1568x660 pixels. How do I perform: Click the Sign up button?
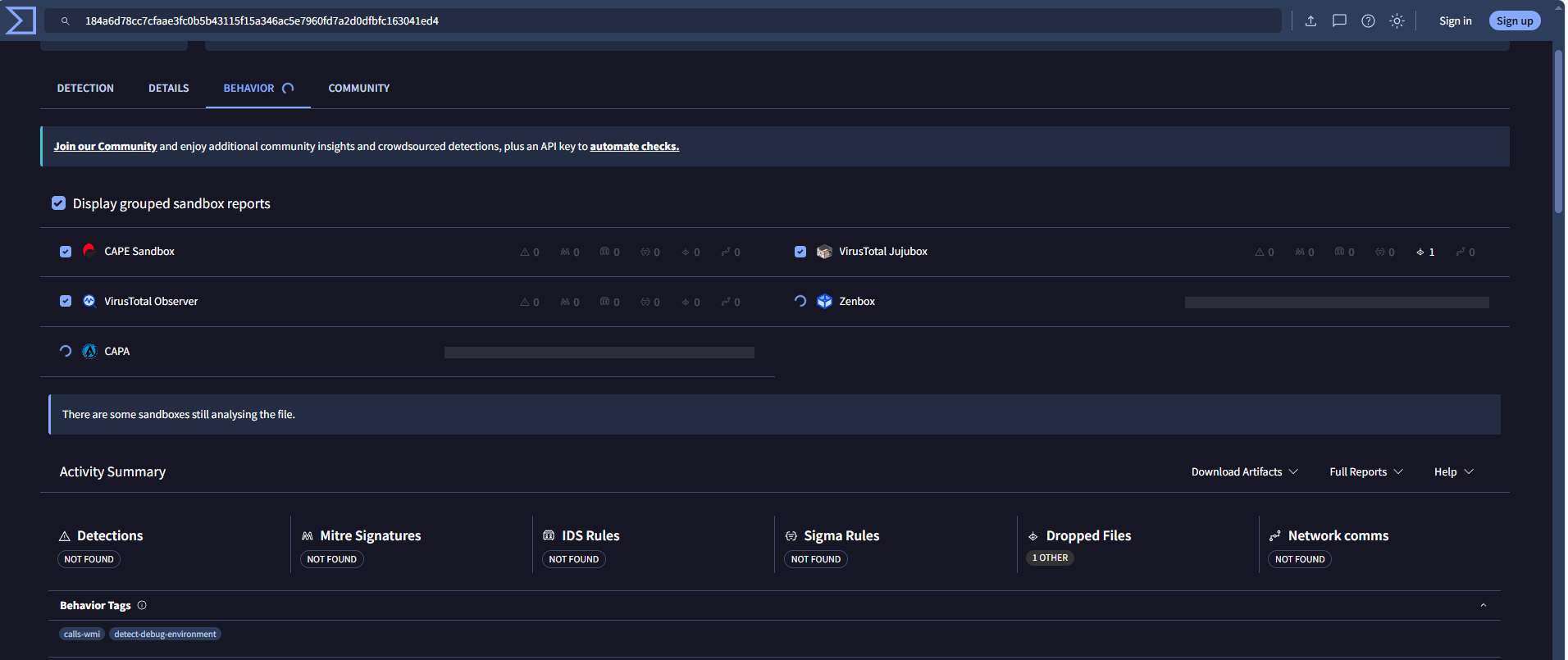coord(1514,21)
